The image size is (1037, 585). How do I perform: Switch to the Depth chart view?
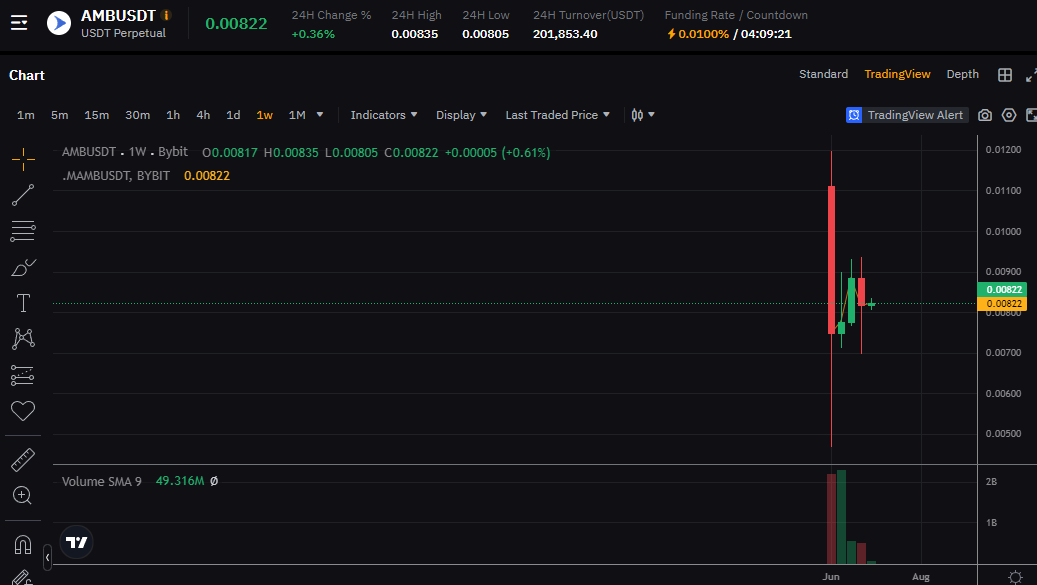point(962,74)
